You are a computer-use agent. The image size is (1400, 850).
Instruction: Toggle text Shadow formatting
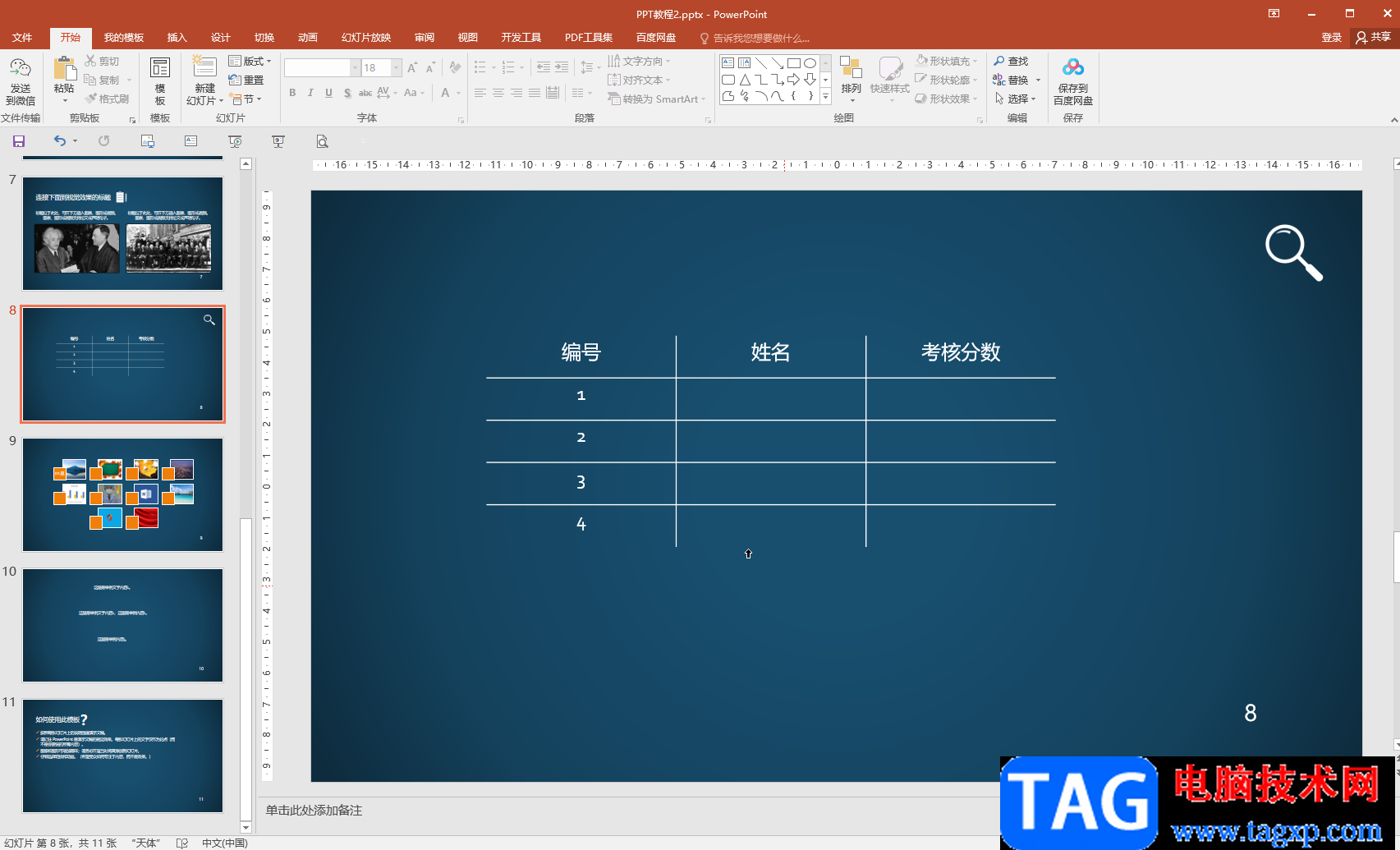[x=347, y=93]
